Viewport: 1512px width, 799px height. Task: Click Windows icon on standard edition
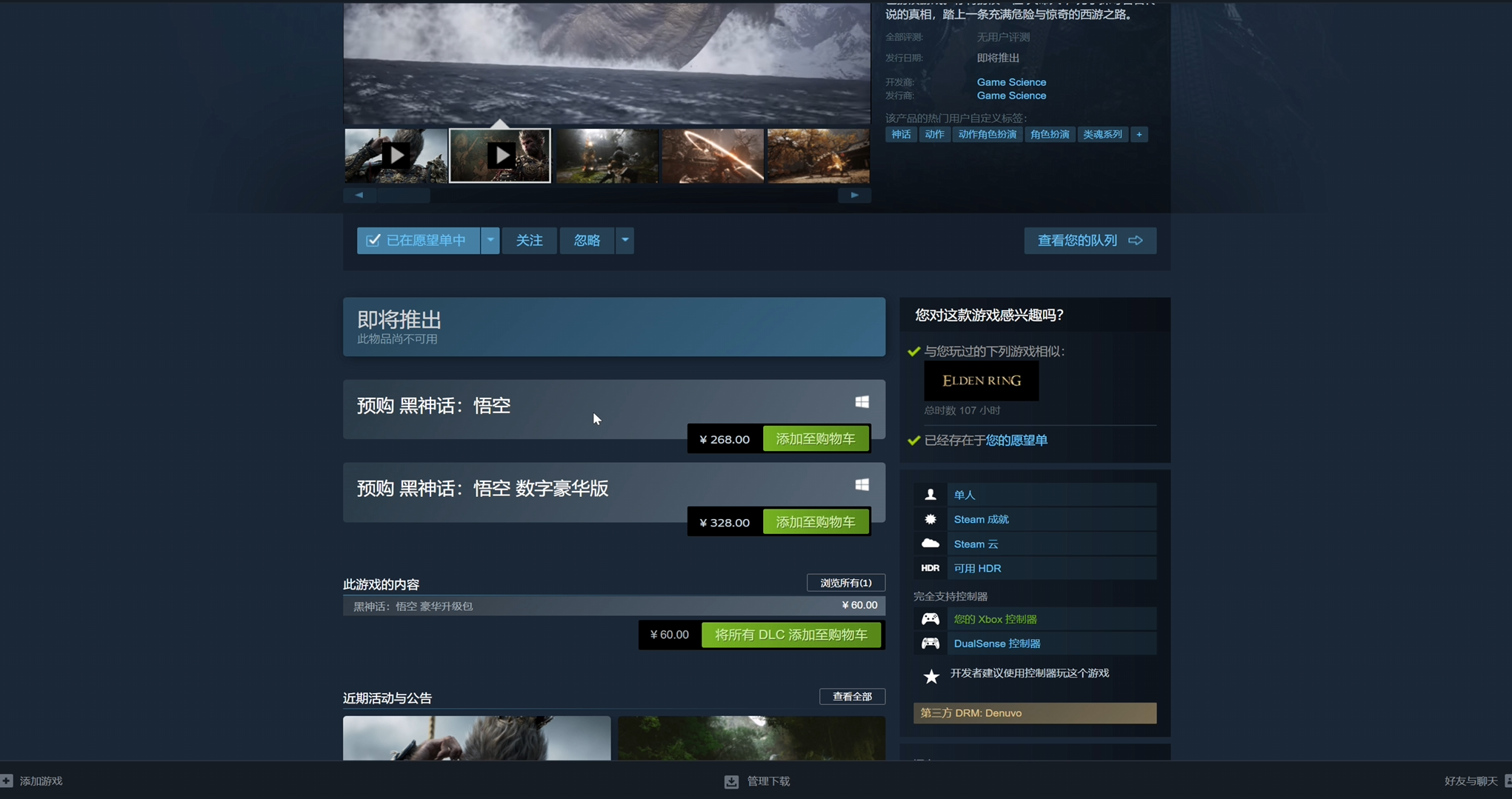pyautogui.click(x=862, y=402)
